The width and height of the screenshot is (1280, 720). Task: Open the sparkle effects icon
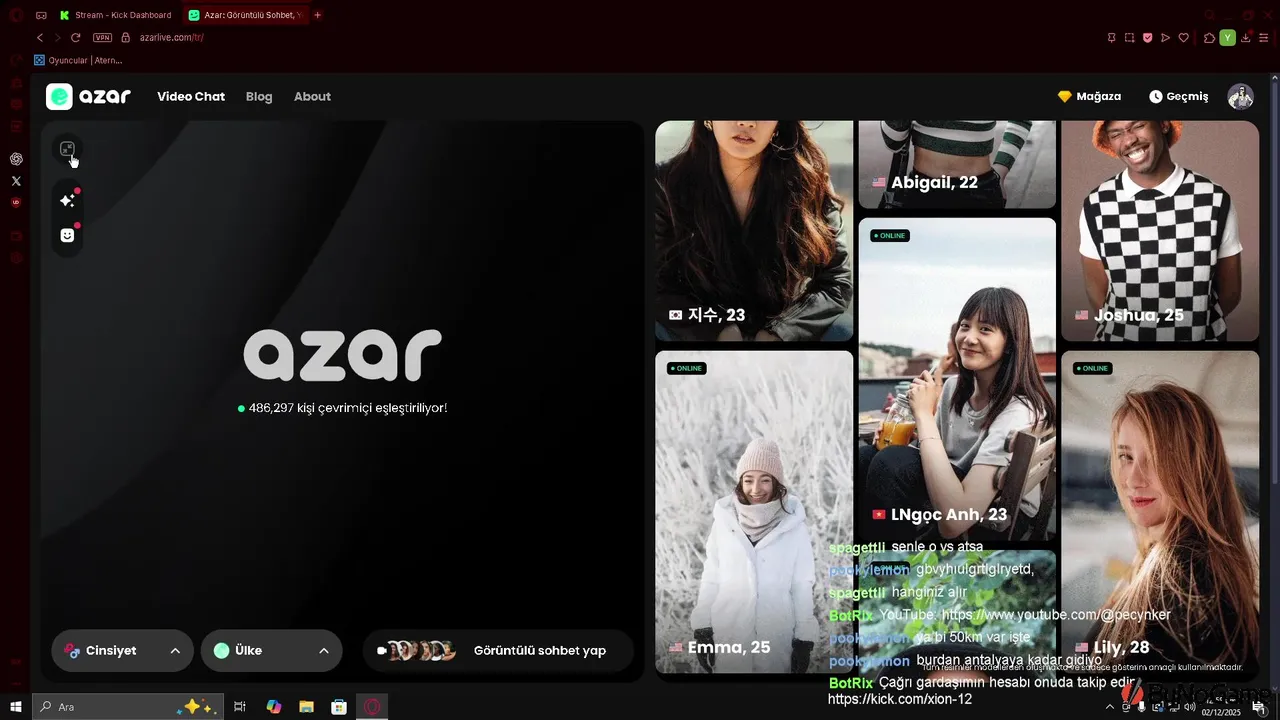coord(67,200)
